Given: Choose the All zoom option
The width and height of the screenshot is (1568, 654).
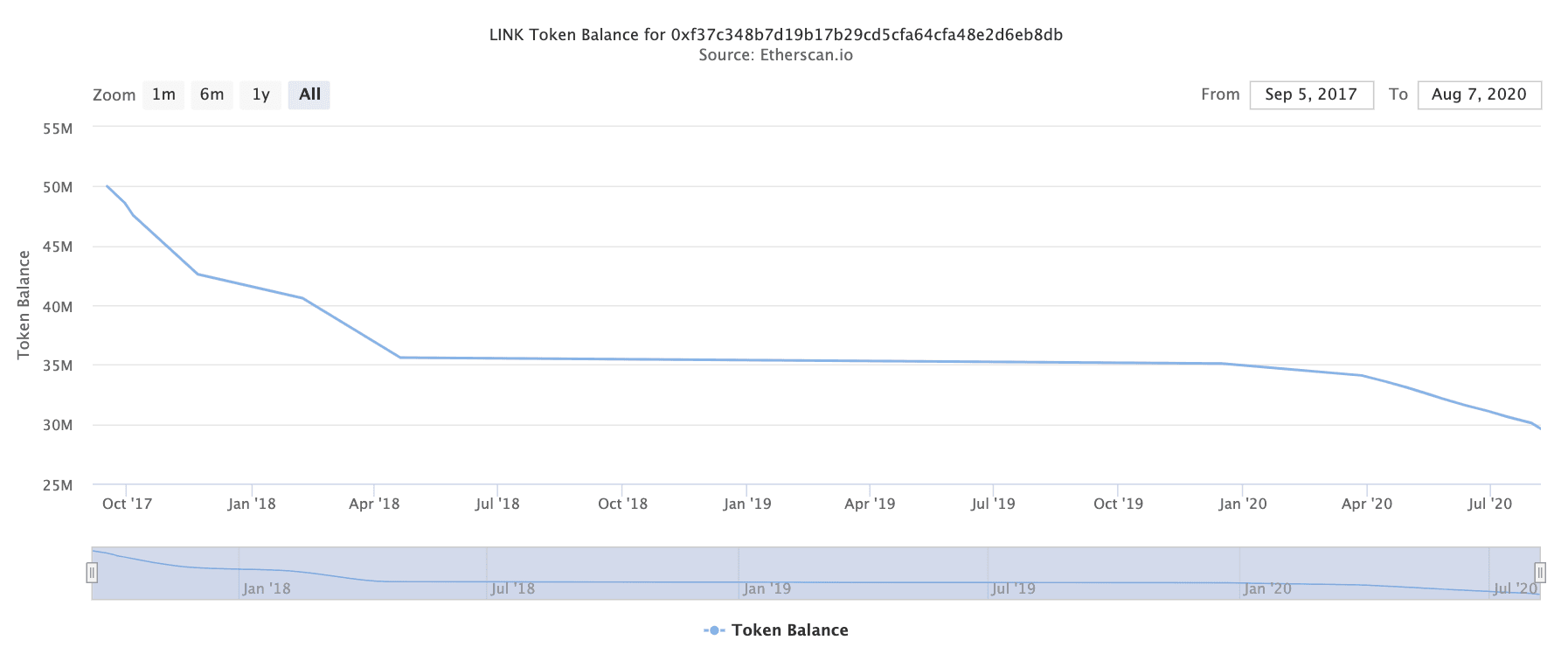Looking at the screenshot, I should coord(309,94).
